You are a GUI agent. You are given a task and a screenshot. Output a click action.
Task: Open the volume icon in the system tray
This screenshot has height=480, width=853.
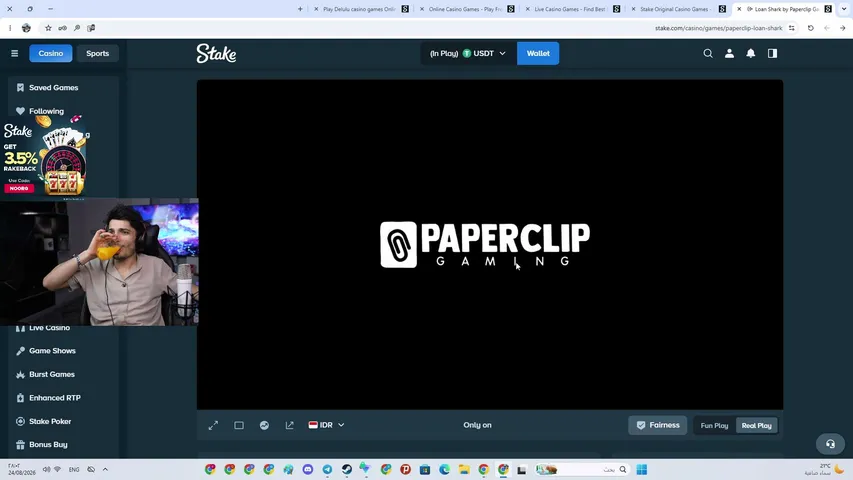click(46, 469)
